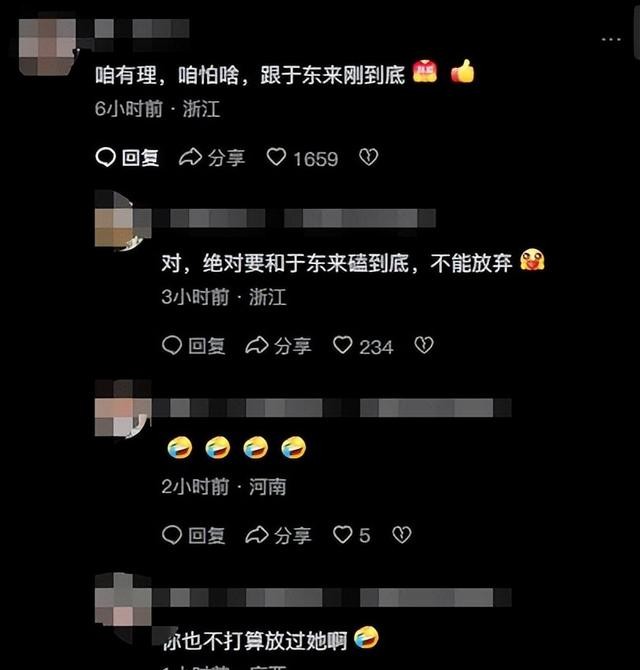Open blurred username above 不能放弃 reply
The width and height of the screenshot is (640, 670).
pos(294,218)
